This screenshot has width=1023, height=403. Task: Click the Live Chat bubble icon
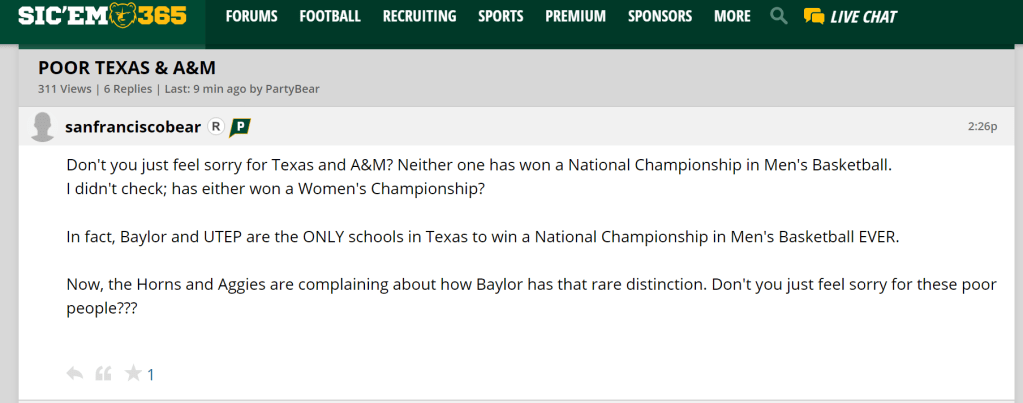(814, 16)
